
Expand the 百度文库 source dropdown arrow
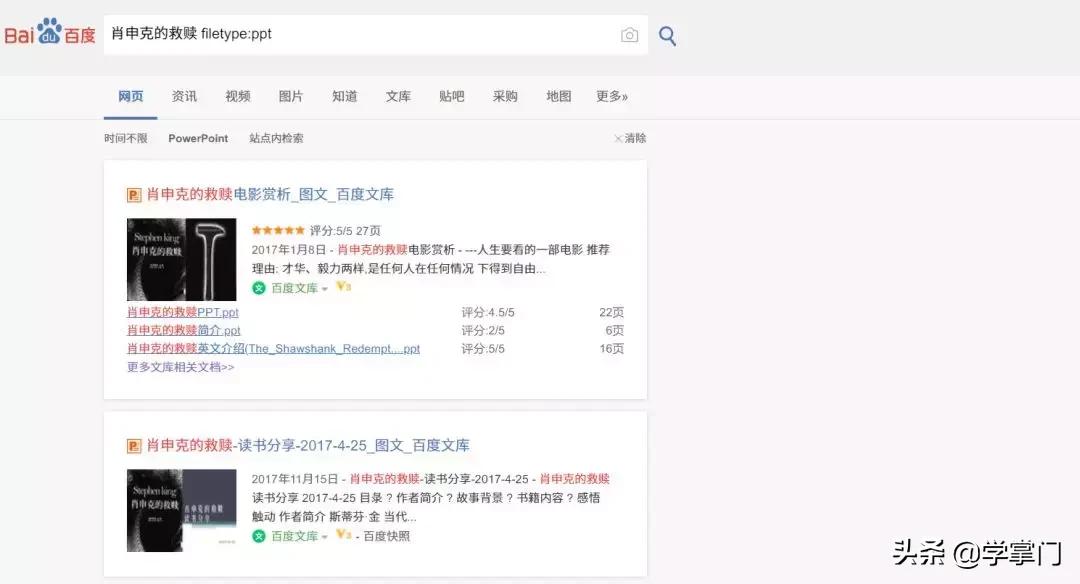tap(325, 287)
